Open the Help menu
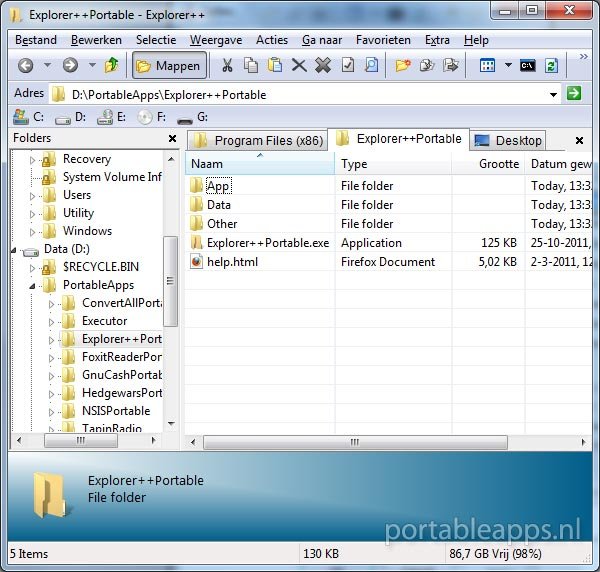600x572 pixels. click(x=476, y=40)
